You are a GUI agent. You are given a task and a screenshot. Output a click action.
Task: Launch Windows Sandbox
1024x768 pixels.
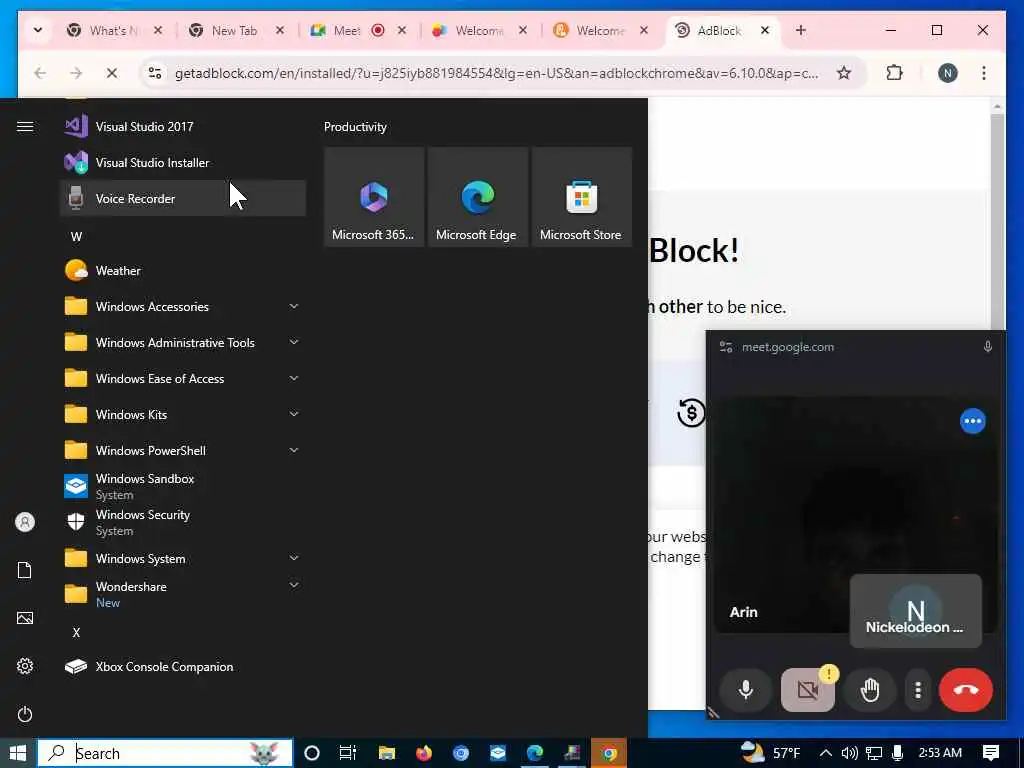click(x=183, y=487)
